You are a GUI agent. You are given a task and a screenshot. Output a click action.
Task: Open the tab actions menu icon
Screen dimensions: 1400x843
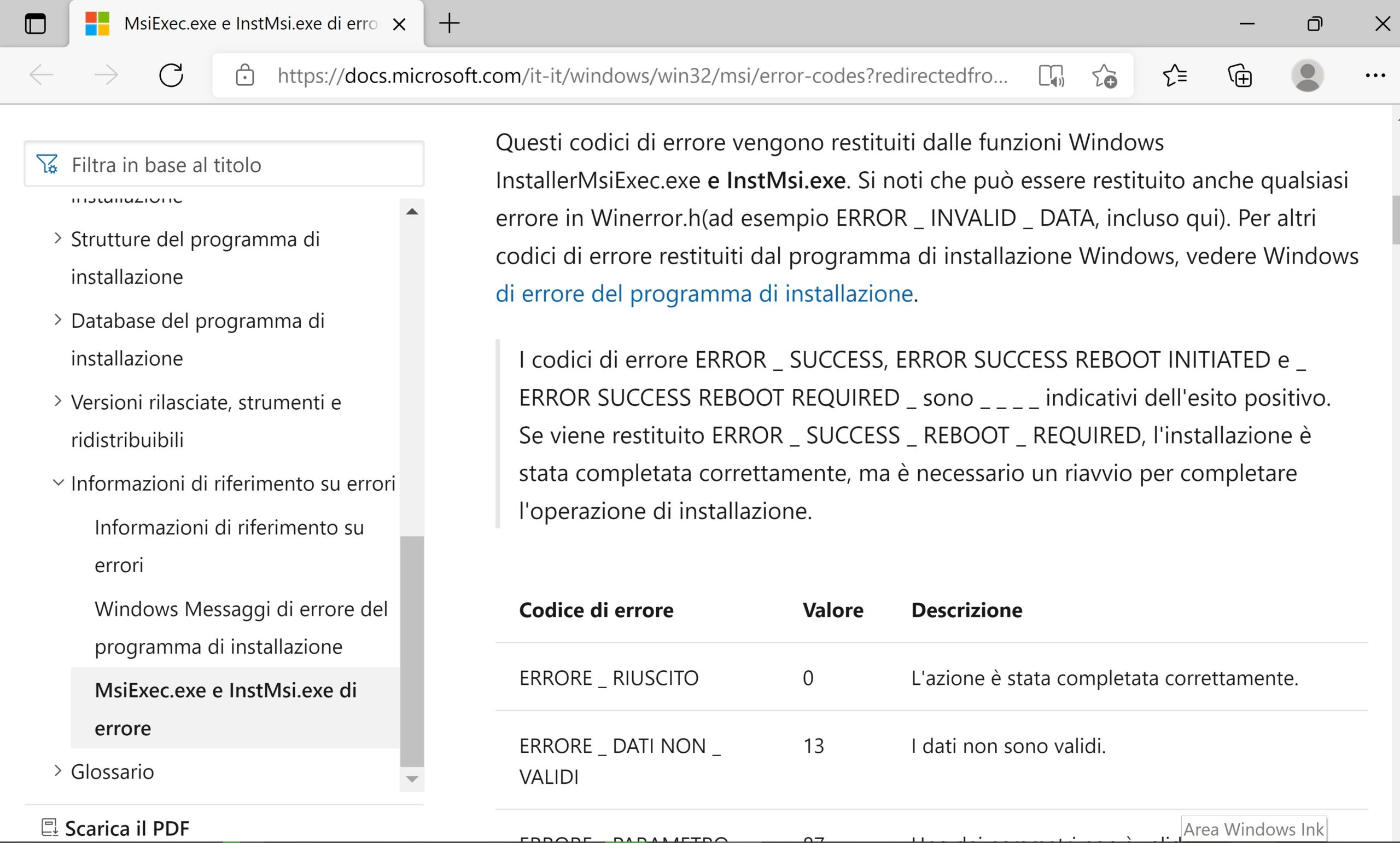pyautogui.click(x=35, y=24)
